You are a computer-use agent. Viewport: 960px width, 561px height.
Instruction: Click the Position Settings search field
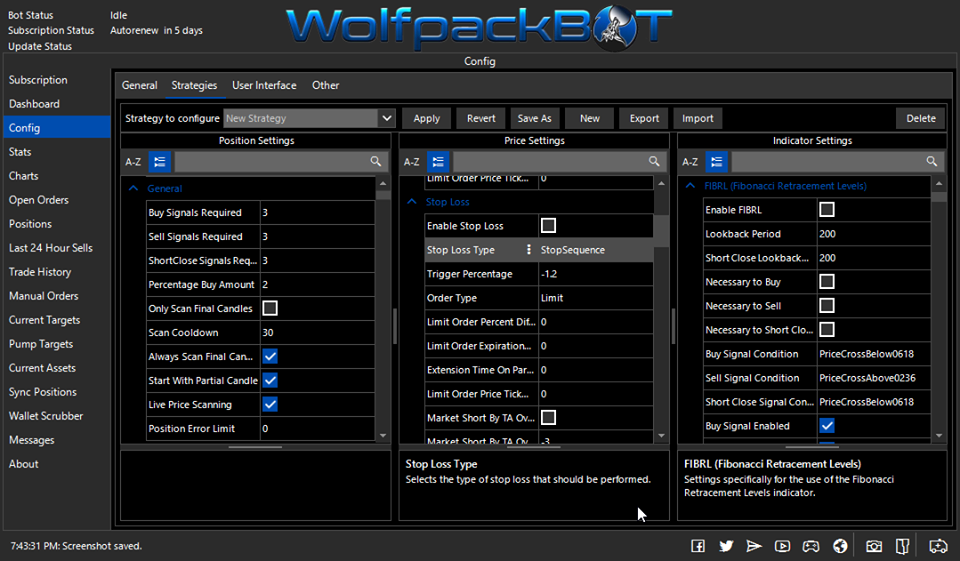click(272, 162)
